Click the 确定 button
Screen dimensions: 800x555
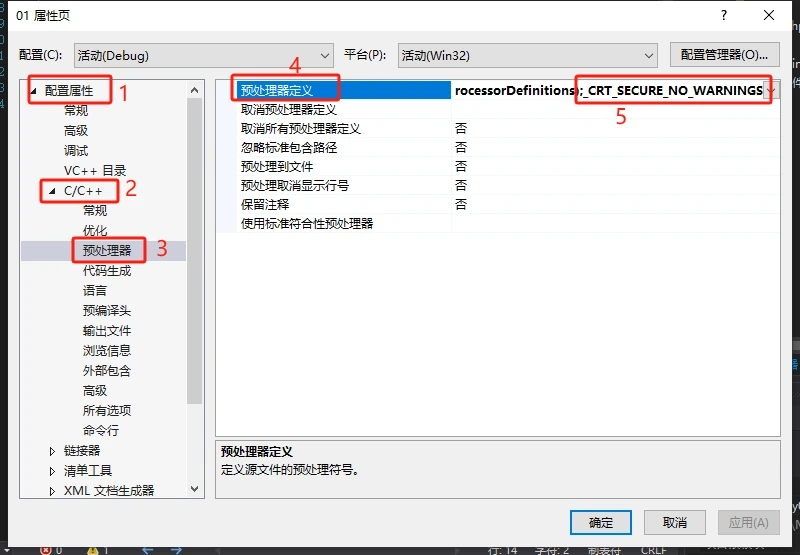(601, 522)
